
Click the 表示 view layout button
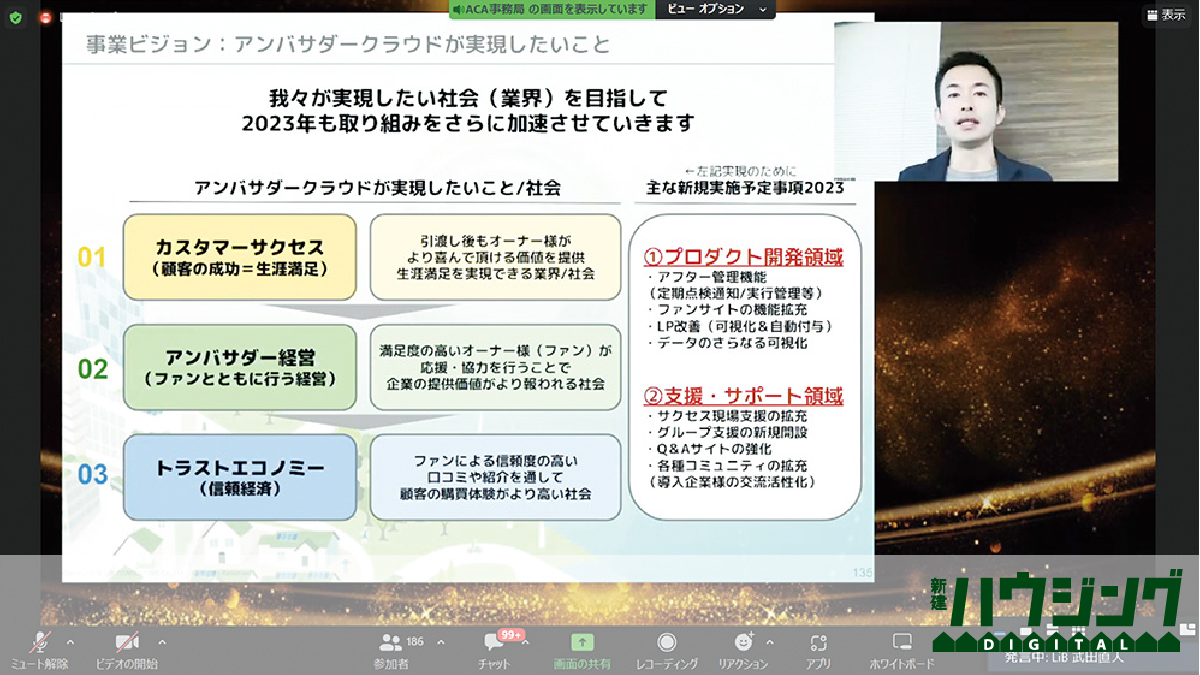(1166, 16)
